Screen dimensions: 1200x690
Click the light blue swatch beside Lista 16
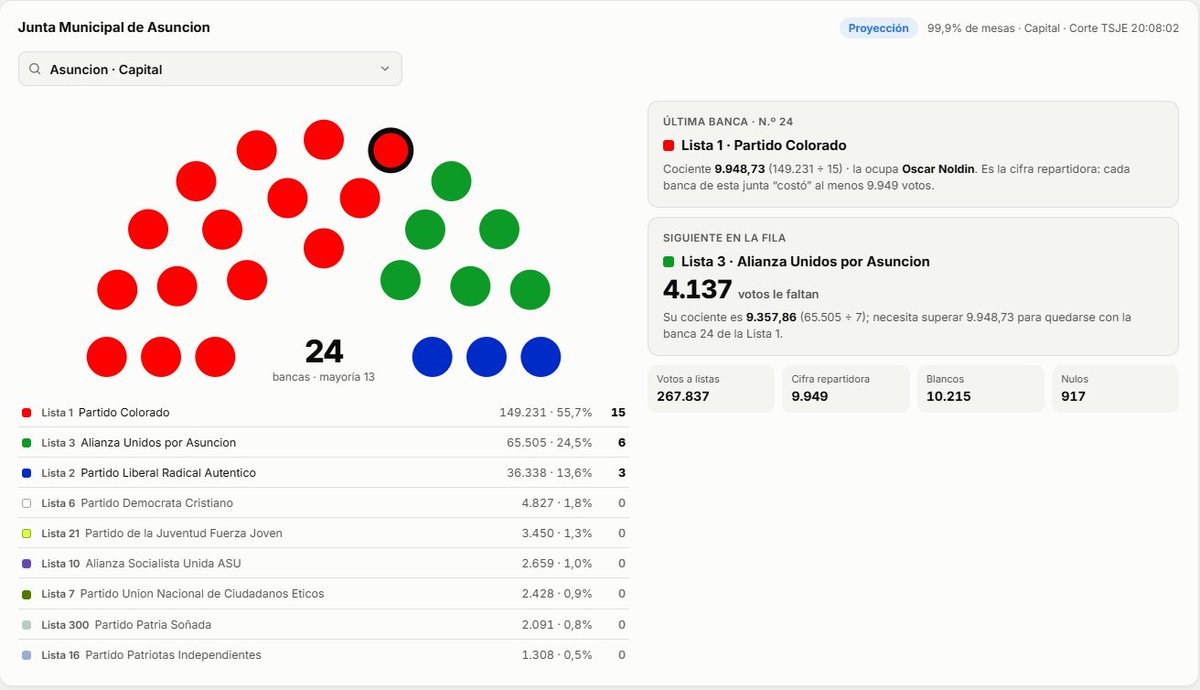coord(27,655)
